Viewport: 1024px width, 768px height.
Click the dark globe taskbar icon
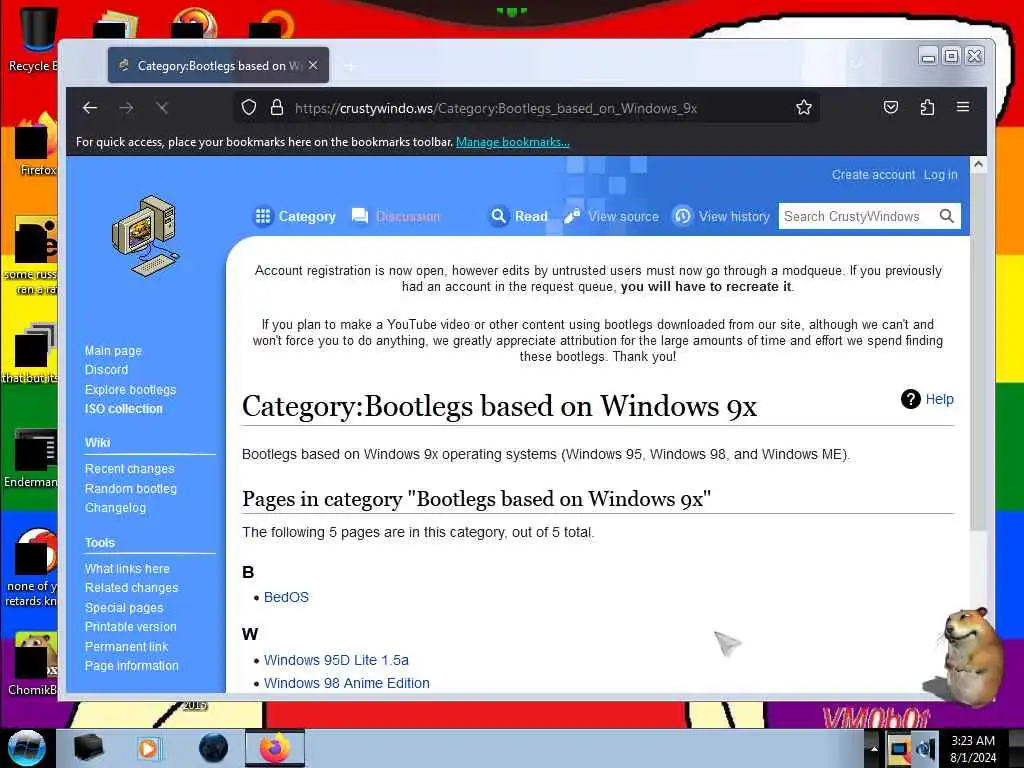click(x=213, y=748)
